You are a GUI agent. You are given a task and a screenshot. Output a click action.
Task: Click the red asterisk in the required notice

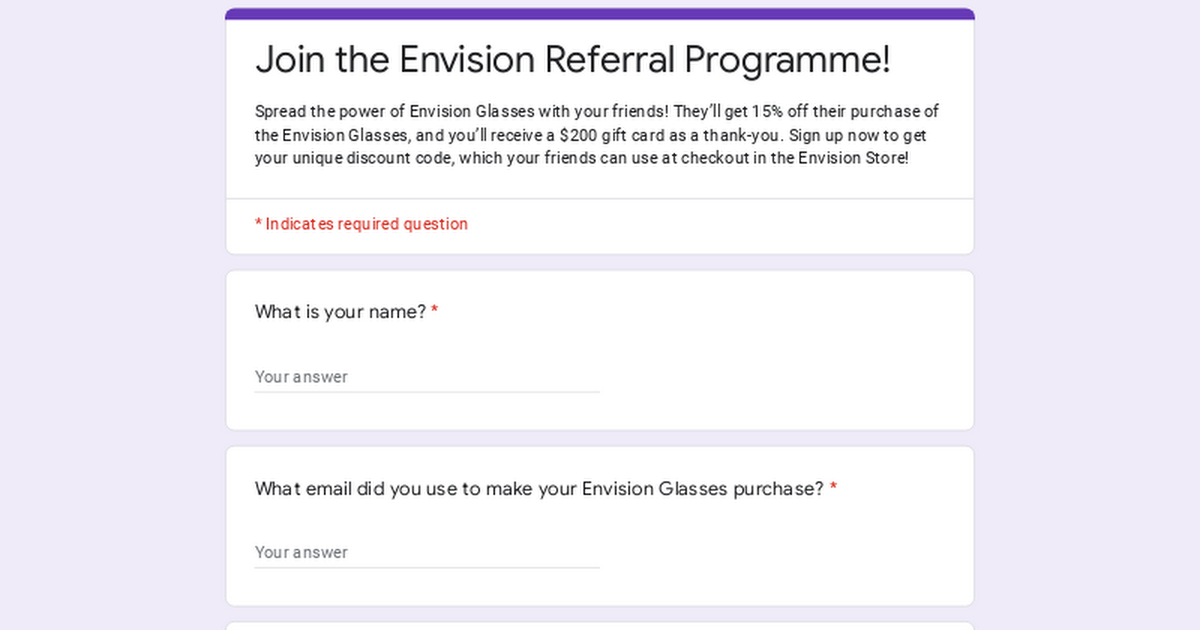tap(258, 223)
